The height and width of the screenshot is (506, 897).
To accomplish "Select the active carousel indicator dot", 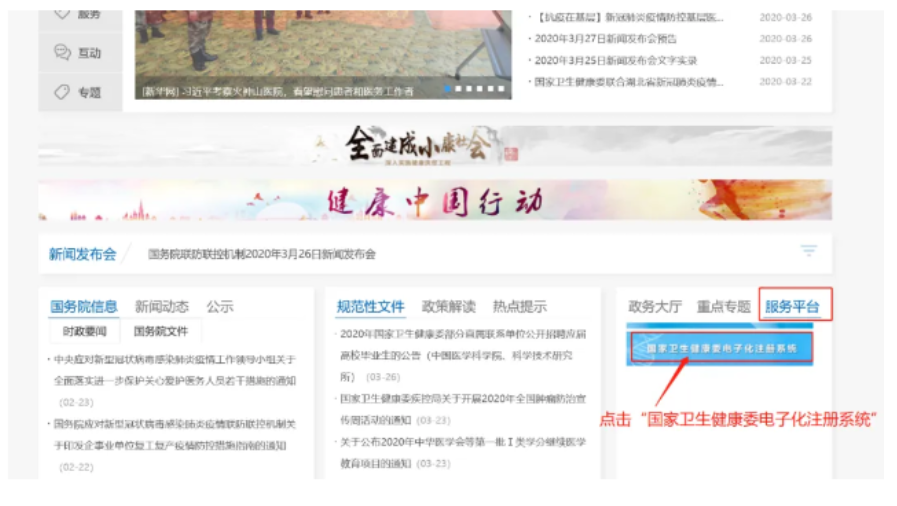I will click(x=447, y=89).
